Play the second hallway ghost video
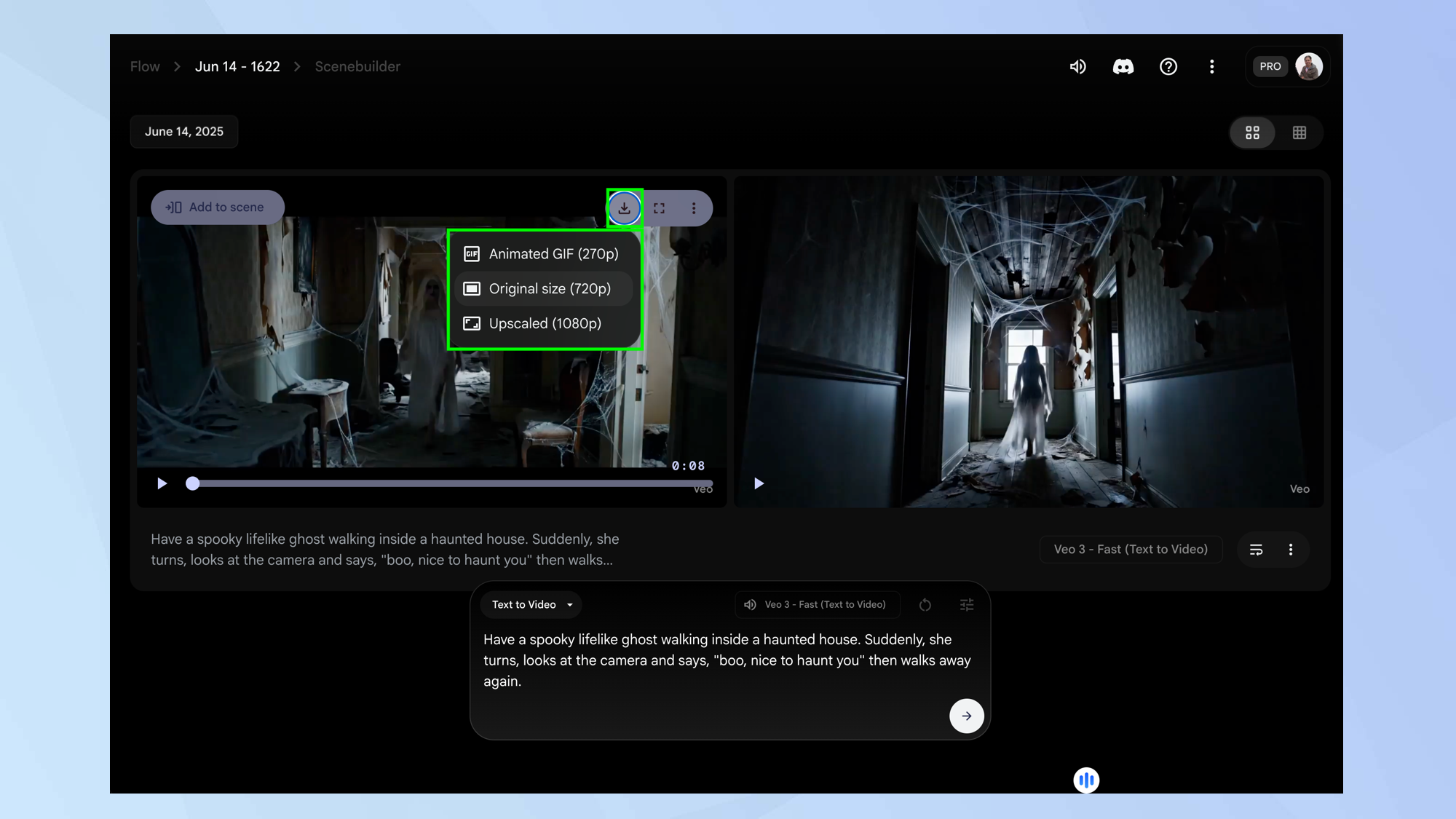This screenshot has width=1456, height=819. 758,483
